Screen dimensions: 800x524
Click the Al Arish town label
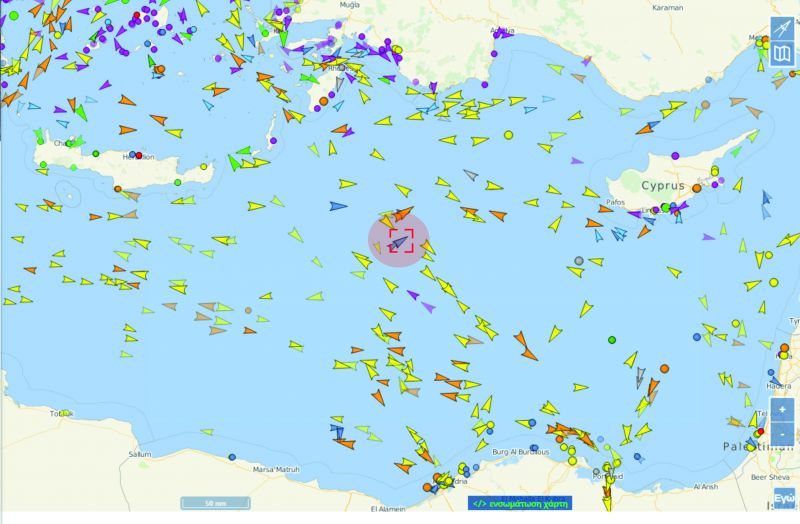click(x=704, y=487)
